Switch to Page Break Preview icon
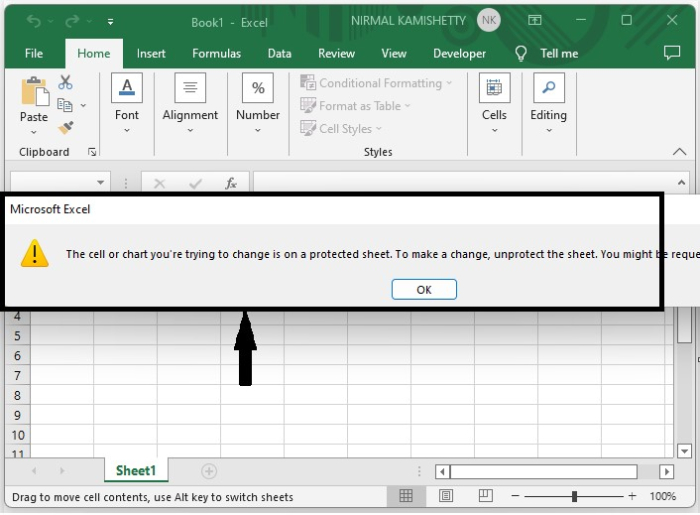 tap(485, 496)
